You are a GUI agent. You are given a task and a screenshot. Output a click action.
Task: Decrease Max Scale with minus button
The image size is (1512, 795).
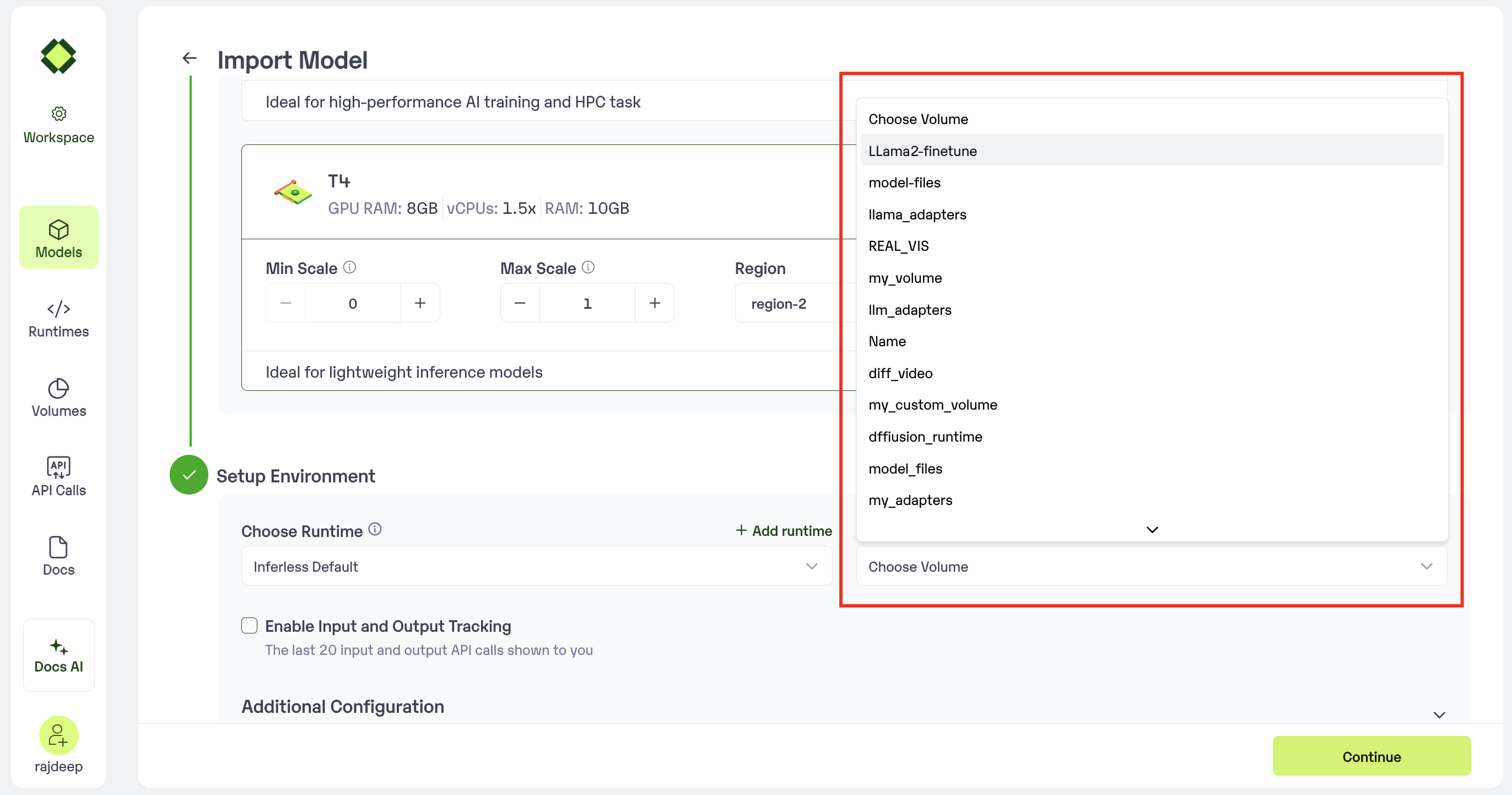point(520,303)
